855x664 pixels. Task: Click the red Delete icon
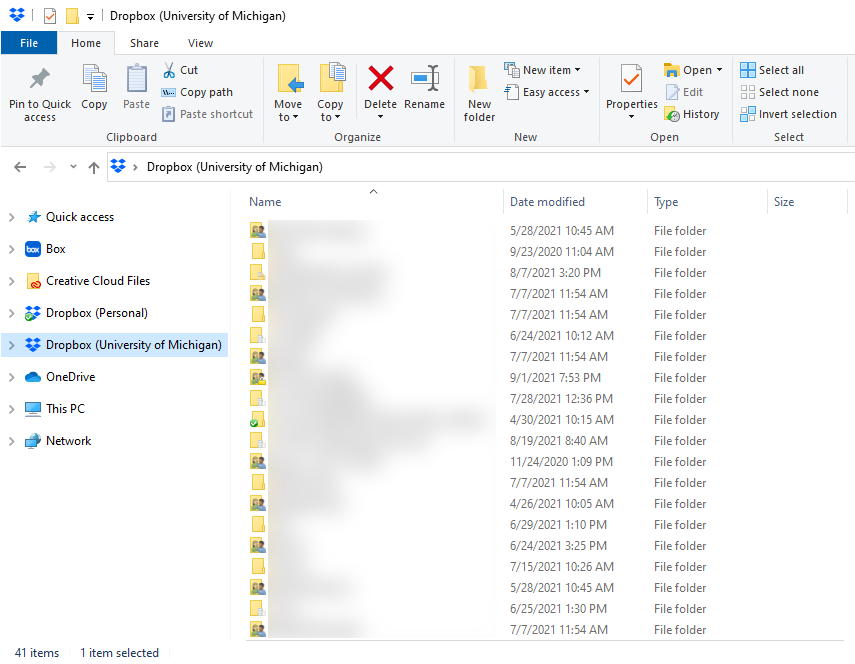tap(381, 78)
